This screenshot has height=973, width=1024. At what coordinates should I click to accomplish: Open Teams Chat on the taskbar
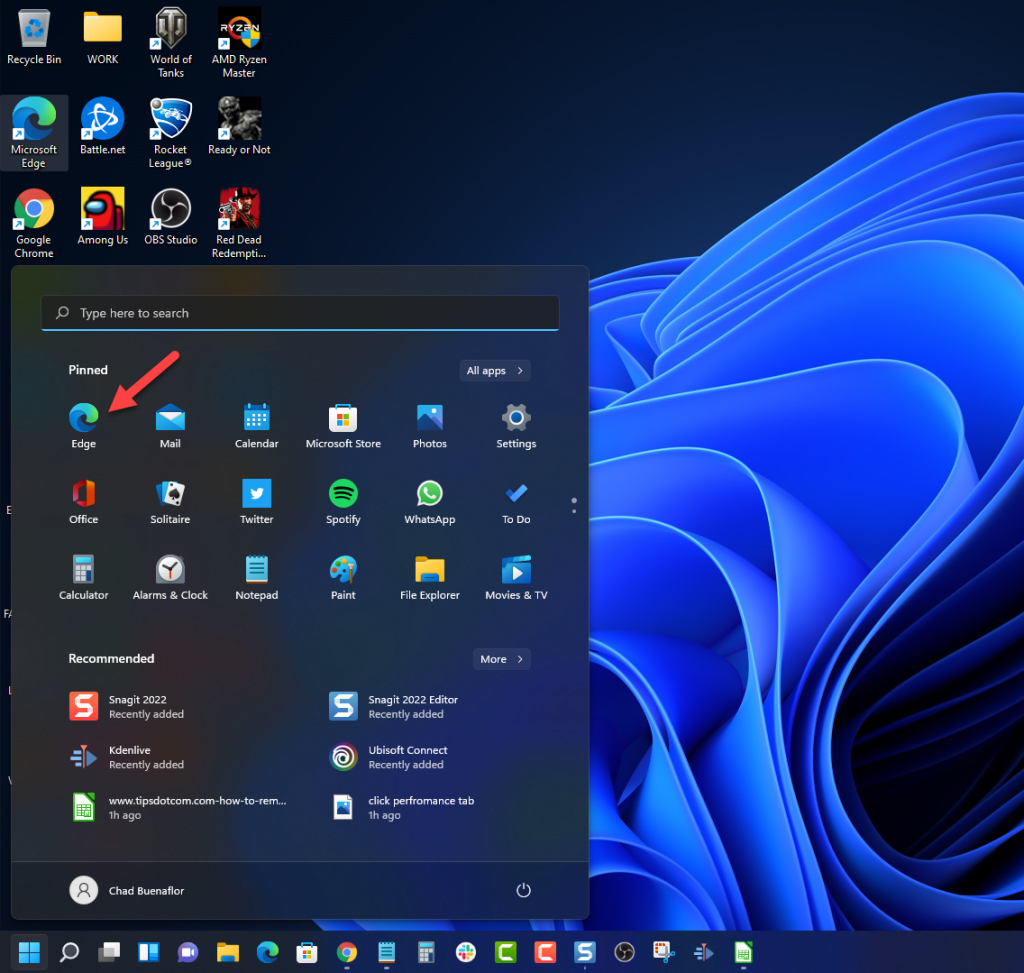pyautogui.click(x=188, y=953)
